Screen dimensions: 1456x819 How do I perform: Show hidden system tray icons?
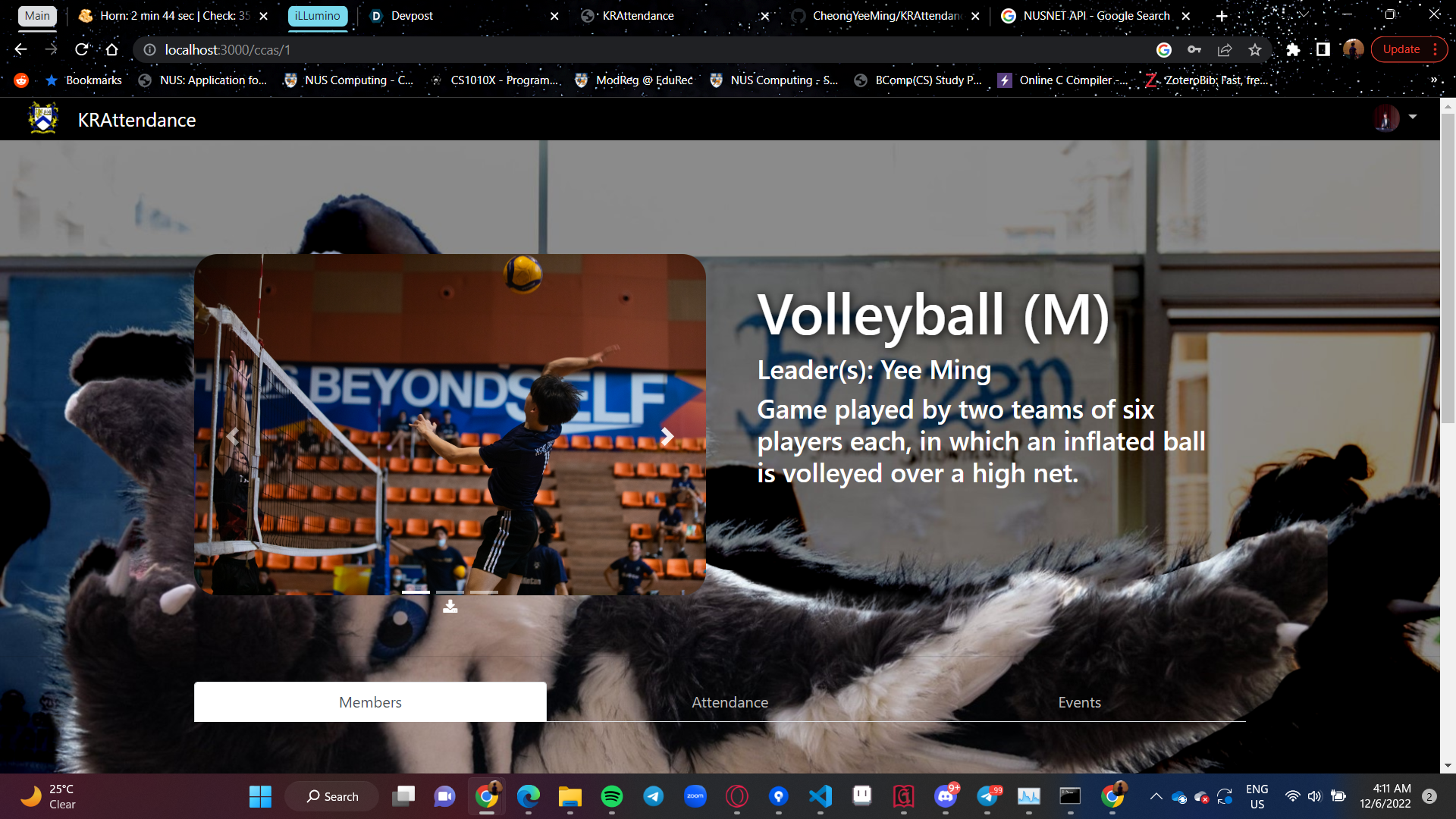(1156, 796)
